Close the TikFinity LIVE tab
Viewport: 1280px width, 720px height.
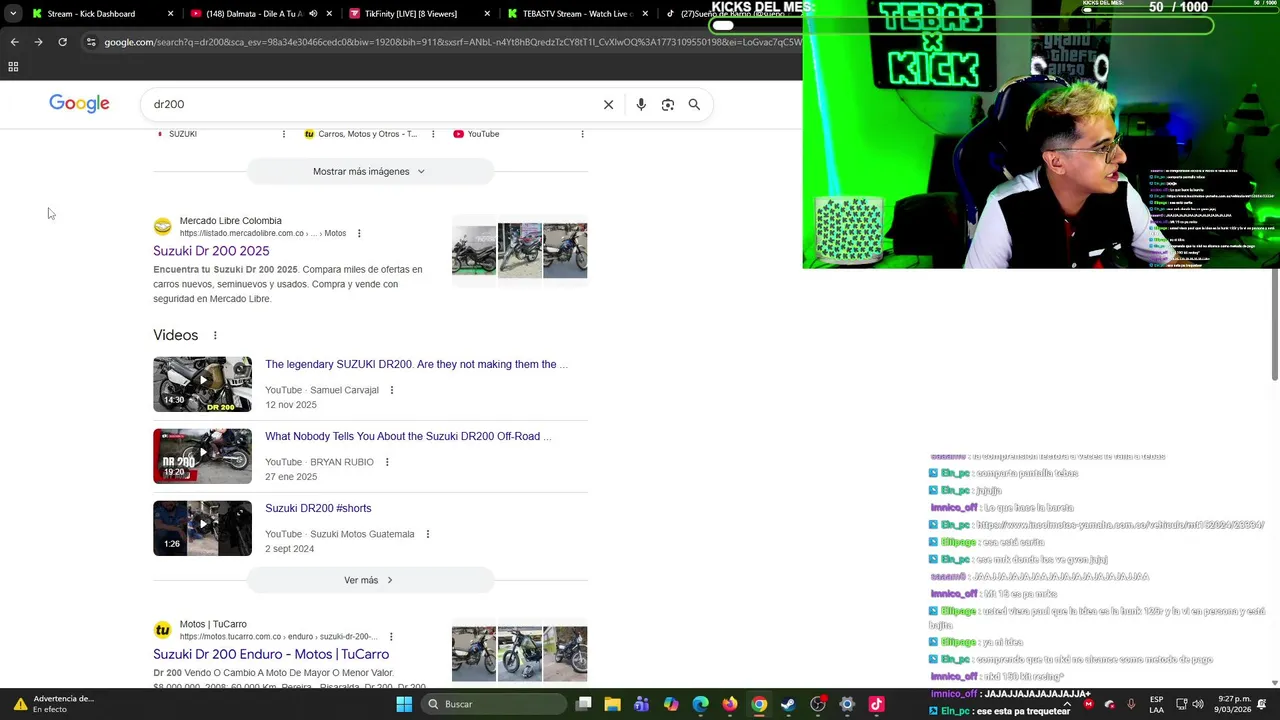(x=487, y=14)
